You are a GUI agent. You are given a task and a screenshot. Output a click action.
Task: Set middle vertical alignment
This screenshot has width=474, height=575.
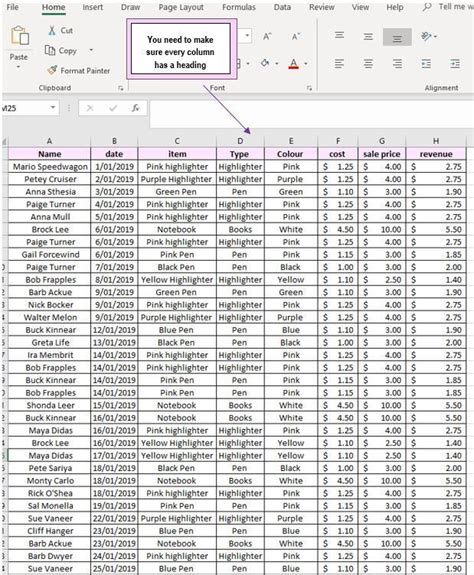368,37
